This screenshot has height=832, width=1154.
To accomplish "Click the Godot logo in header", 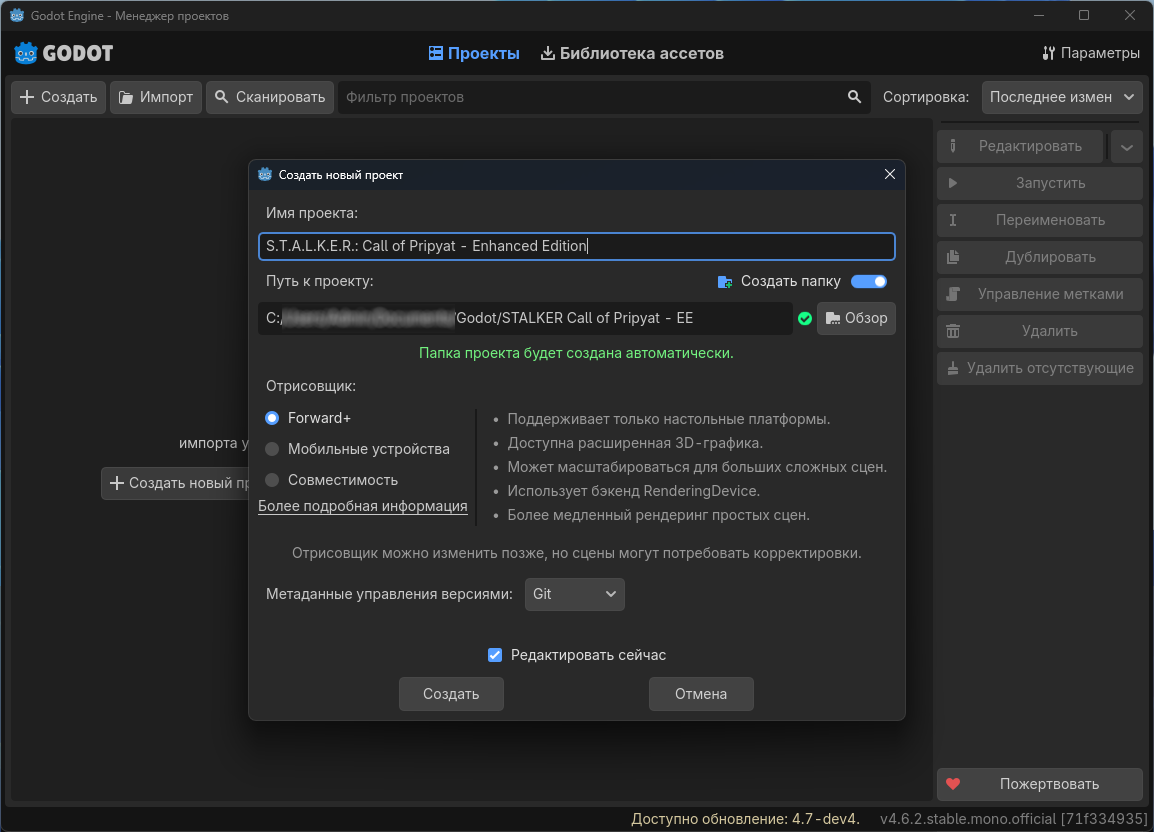I will [x=63, y=53].
